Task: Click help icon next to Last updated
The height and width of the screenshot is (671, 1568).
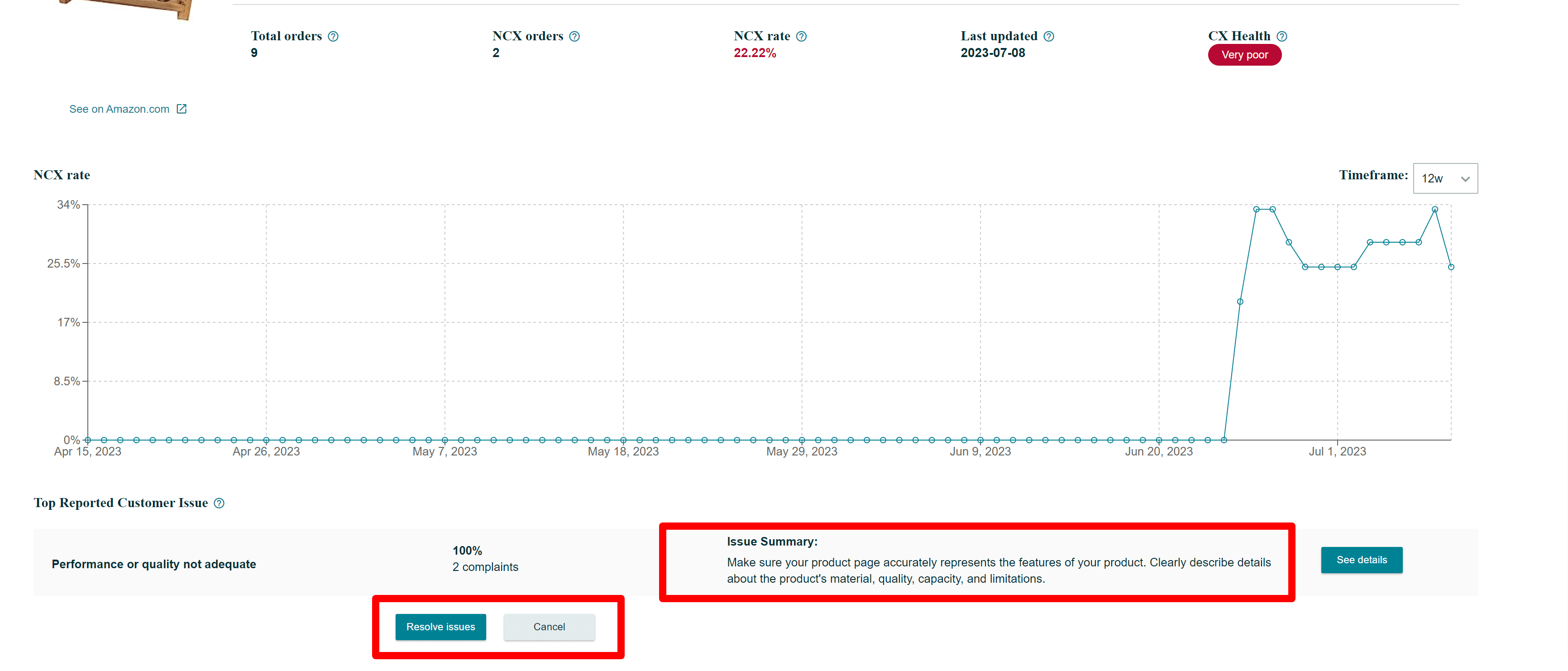Action: tap(1048, 37)
